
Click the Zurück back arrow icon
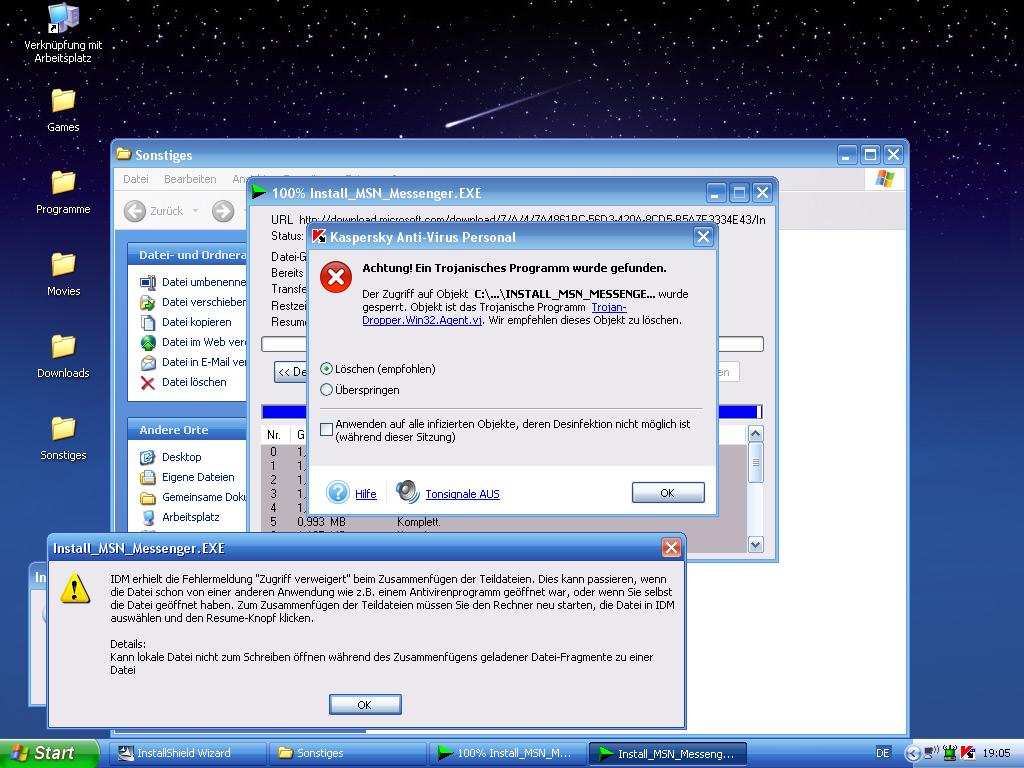click(x=135, y=211)
